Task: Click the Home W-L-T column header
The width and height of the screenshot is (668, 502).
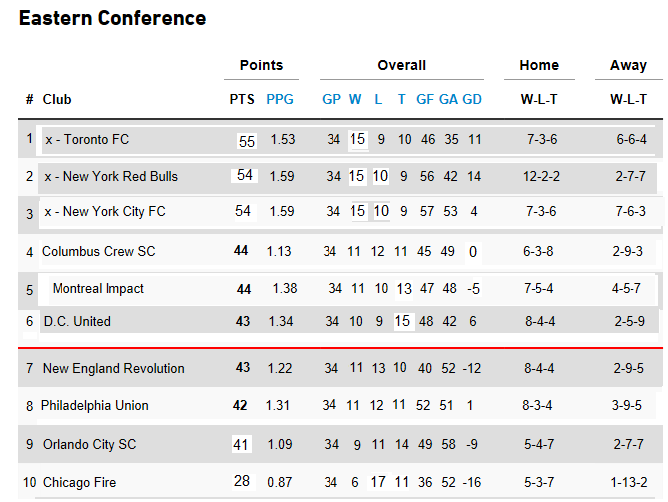Action: click(539, 100)
